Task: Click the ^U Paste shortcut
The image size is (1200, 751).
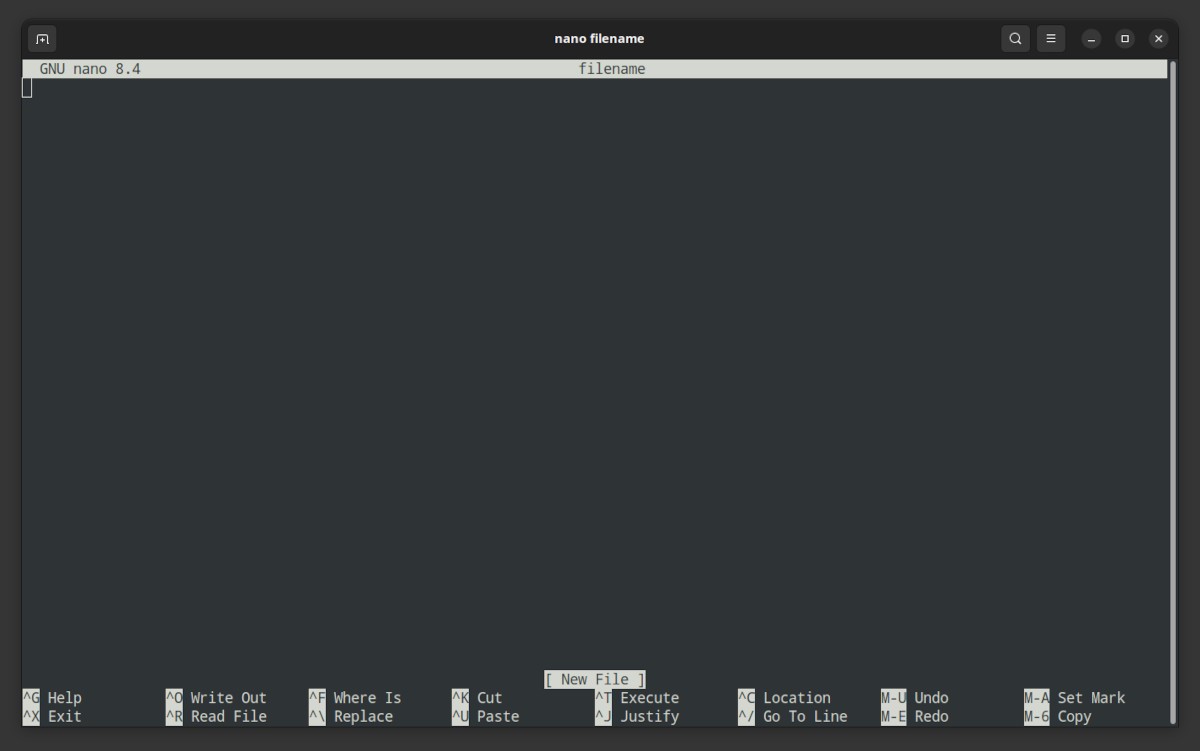Action: (x=486, y=716)
